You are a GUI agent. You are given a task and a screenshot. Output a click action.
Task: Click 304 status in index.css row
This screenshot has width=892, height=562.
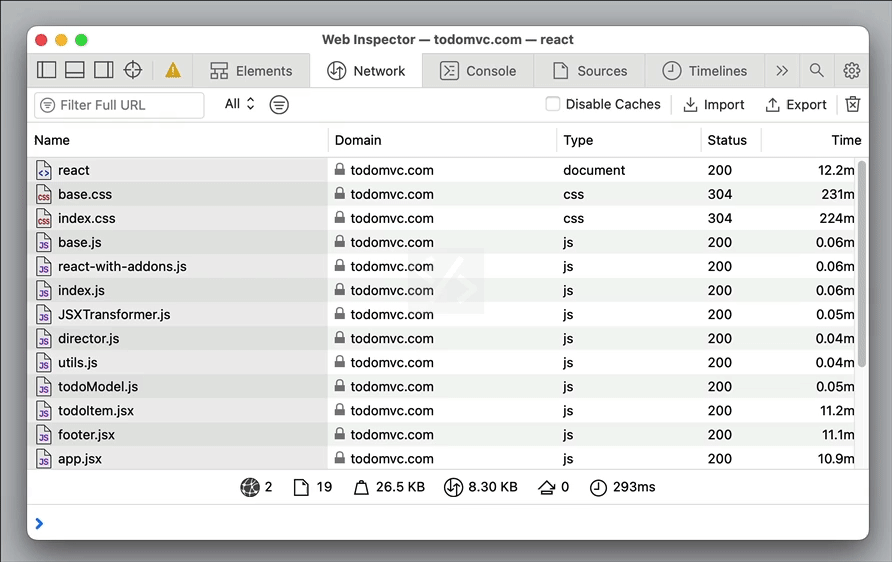pos(720,218)
